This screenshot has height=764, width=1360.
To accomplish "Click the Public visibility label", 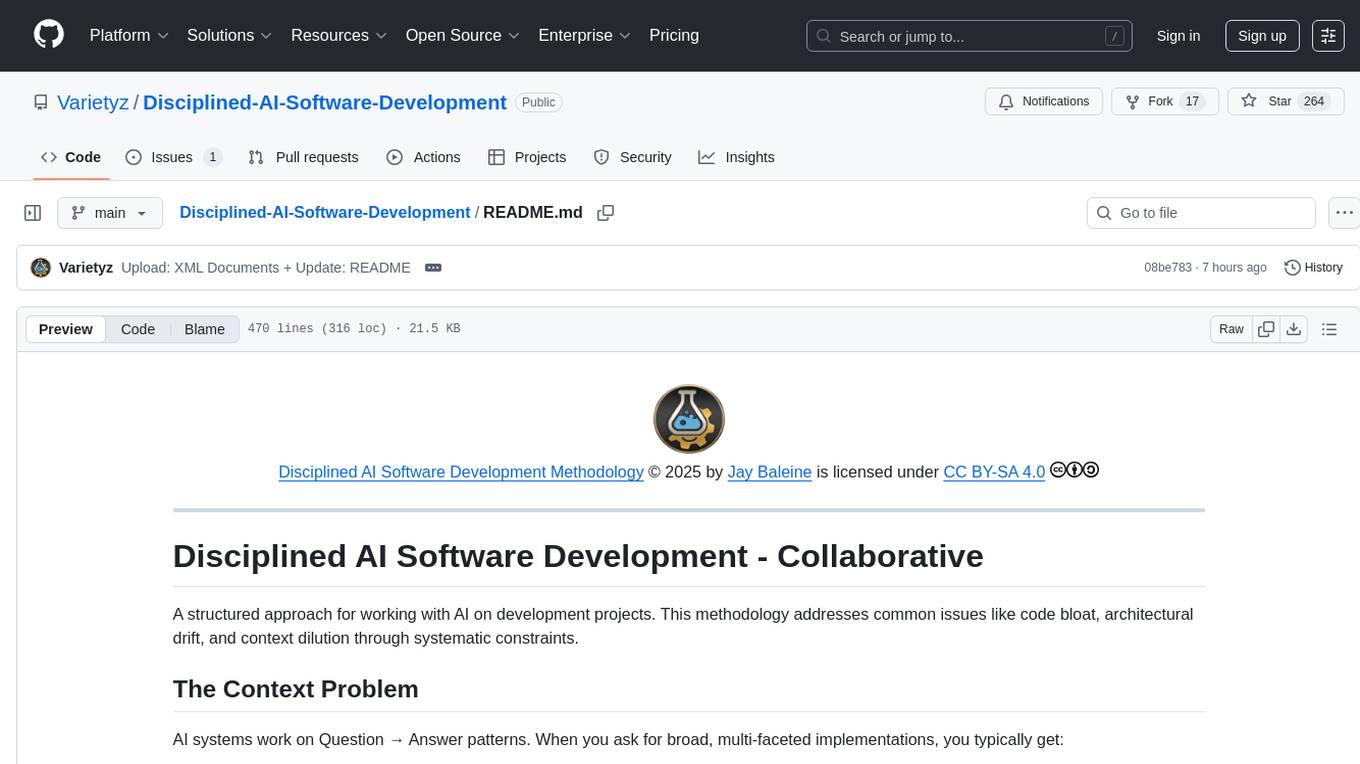I will coord(538,102).
